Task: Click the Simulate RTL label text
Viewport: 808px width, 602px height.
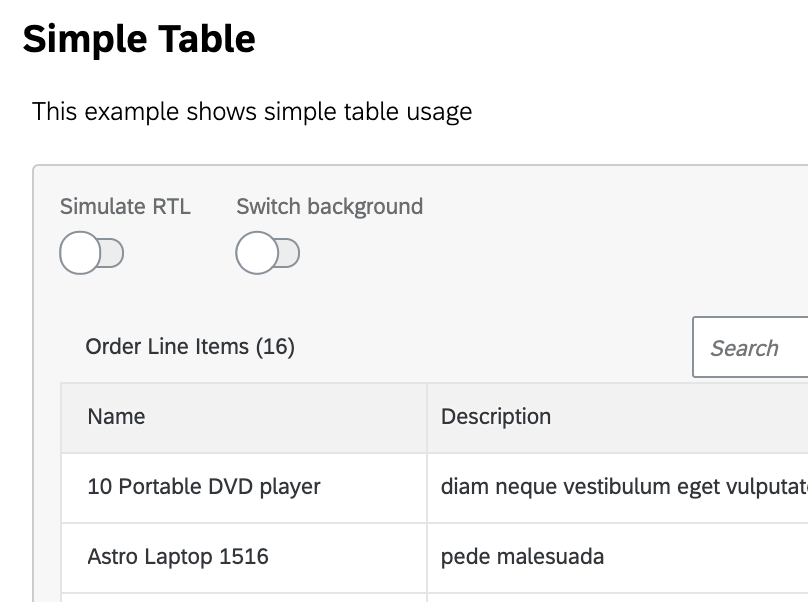Action: click(x=124, y=207)
